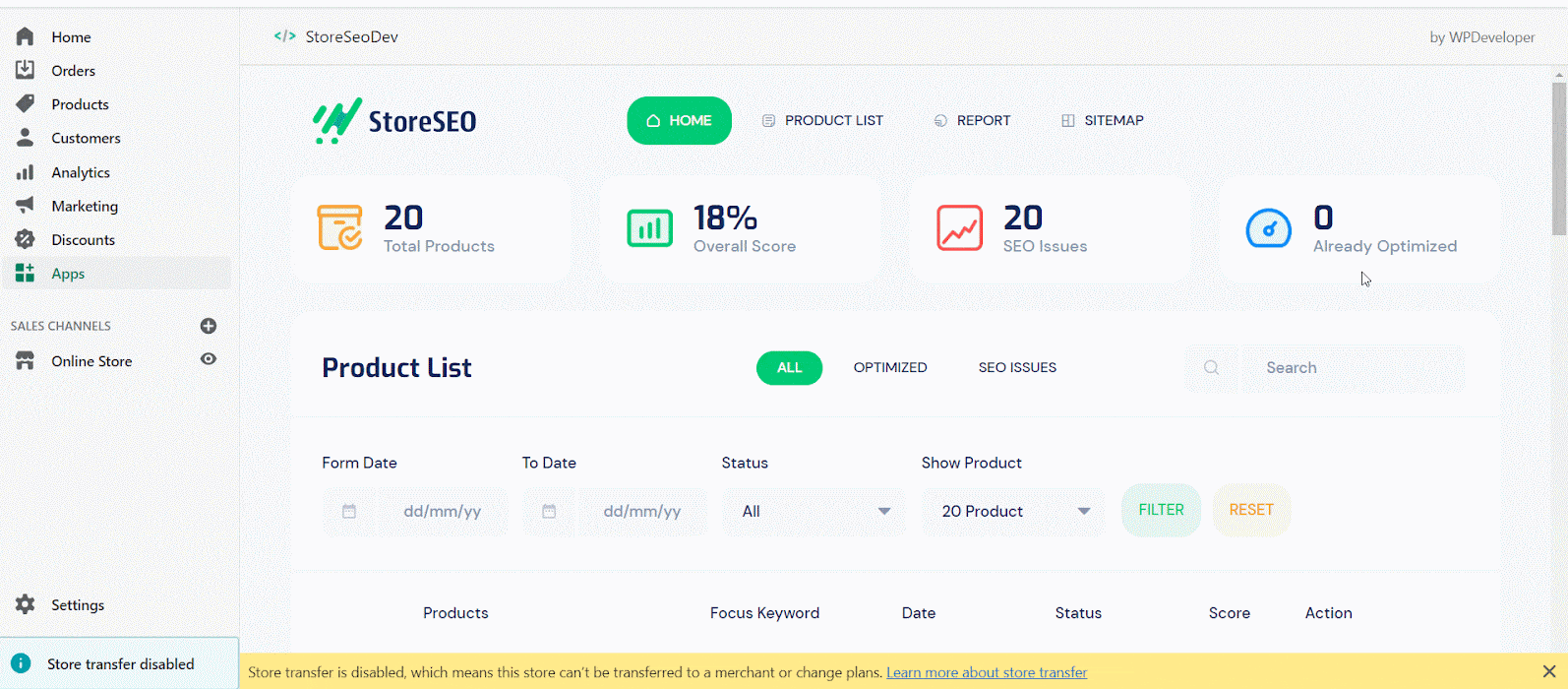Click the Product List heading
This screenshot has width=1568, height=689.
click(x=397, y=367)
